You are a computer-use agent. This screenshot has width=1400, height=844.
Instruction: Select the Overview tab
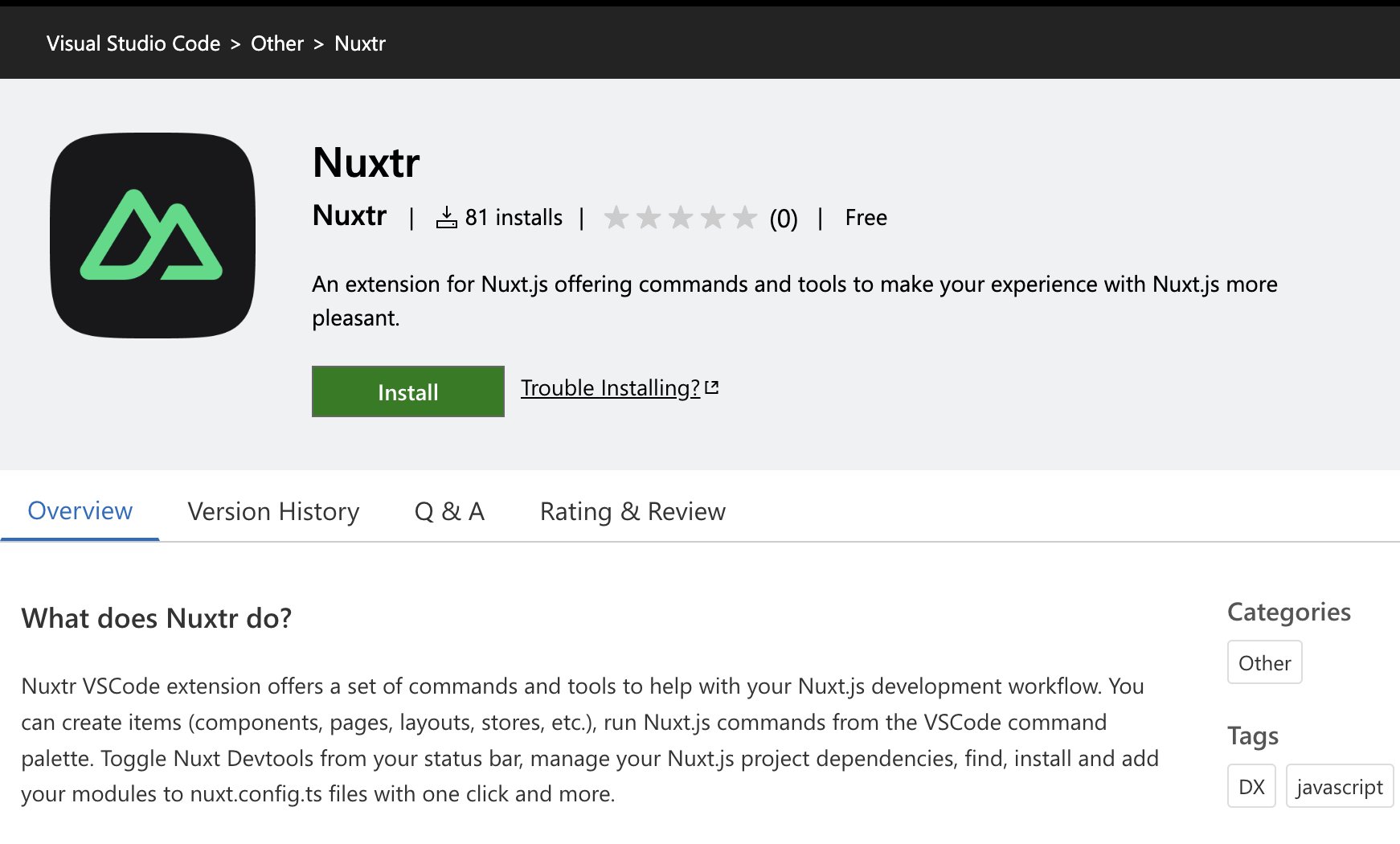[80, 511]
